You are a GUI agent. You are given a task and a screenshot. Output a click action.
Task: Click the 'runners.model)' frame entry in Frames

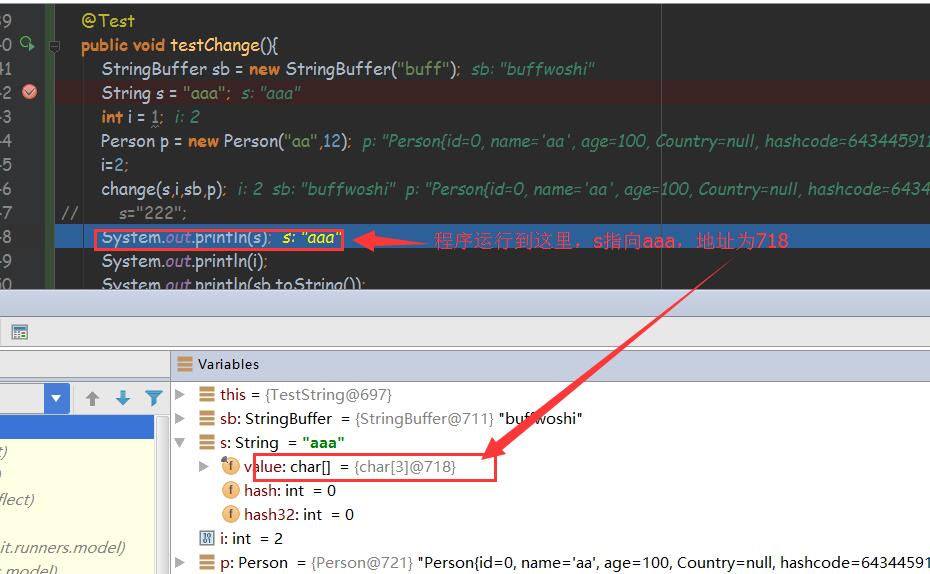click(62, 547)
